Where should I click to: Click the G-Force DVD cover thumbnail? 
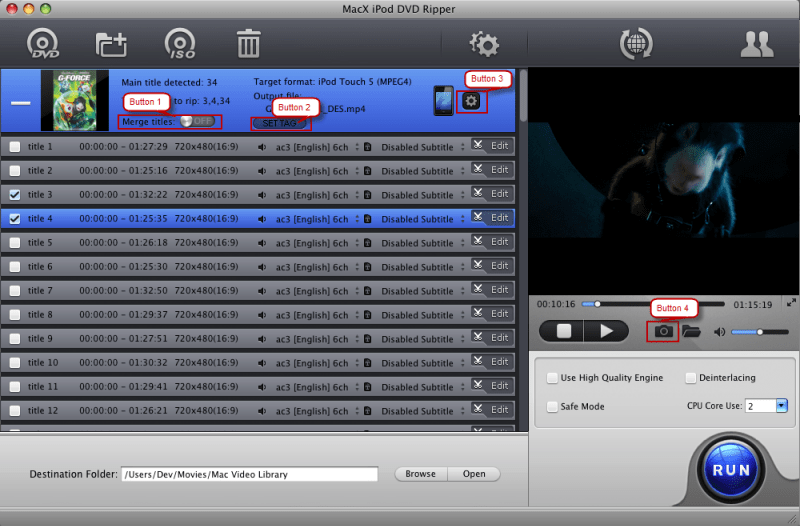pos(74,101)
